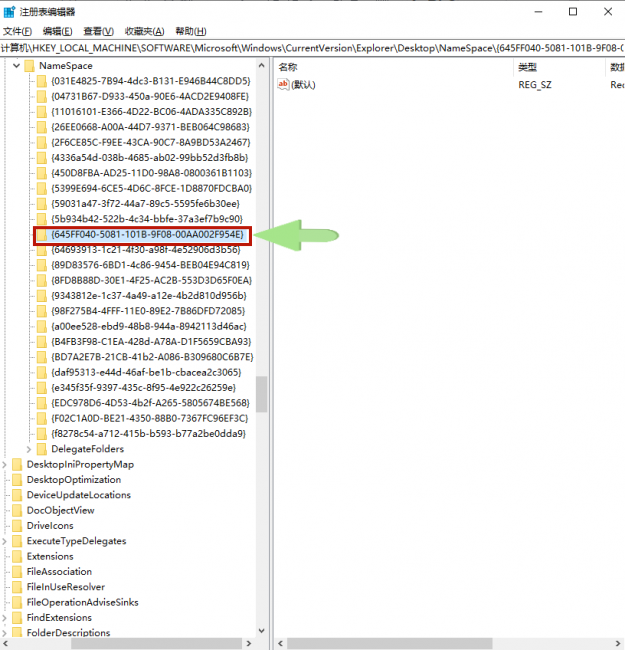The height and width of the screenshot is (650, 625).
Task: Select the (默认) value name
Action: coord(303,85)
